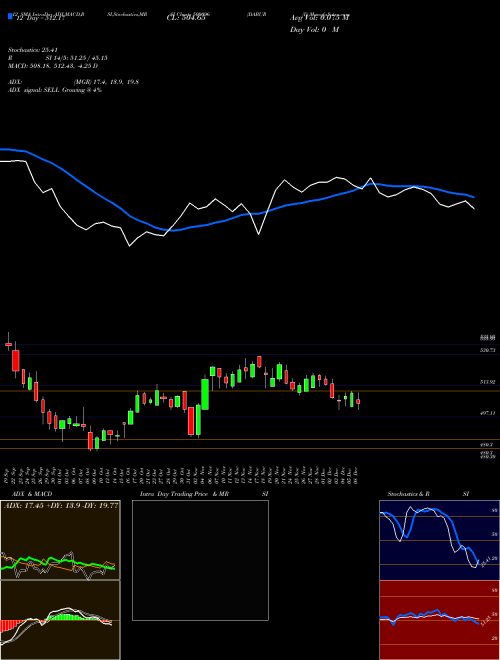Click the 'Stochastics & R' panel heading
Viewport: 500px width, 660px height.
(x=408, y=494)
